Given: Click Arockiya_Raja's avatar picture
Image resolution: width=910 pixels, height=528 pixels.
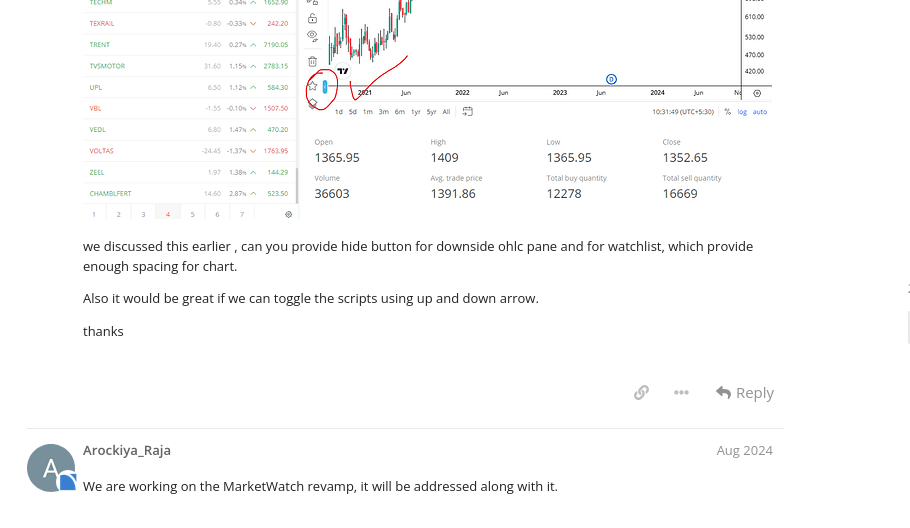Looking at the screenshot, I should pos(51,468).
